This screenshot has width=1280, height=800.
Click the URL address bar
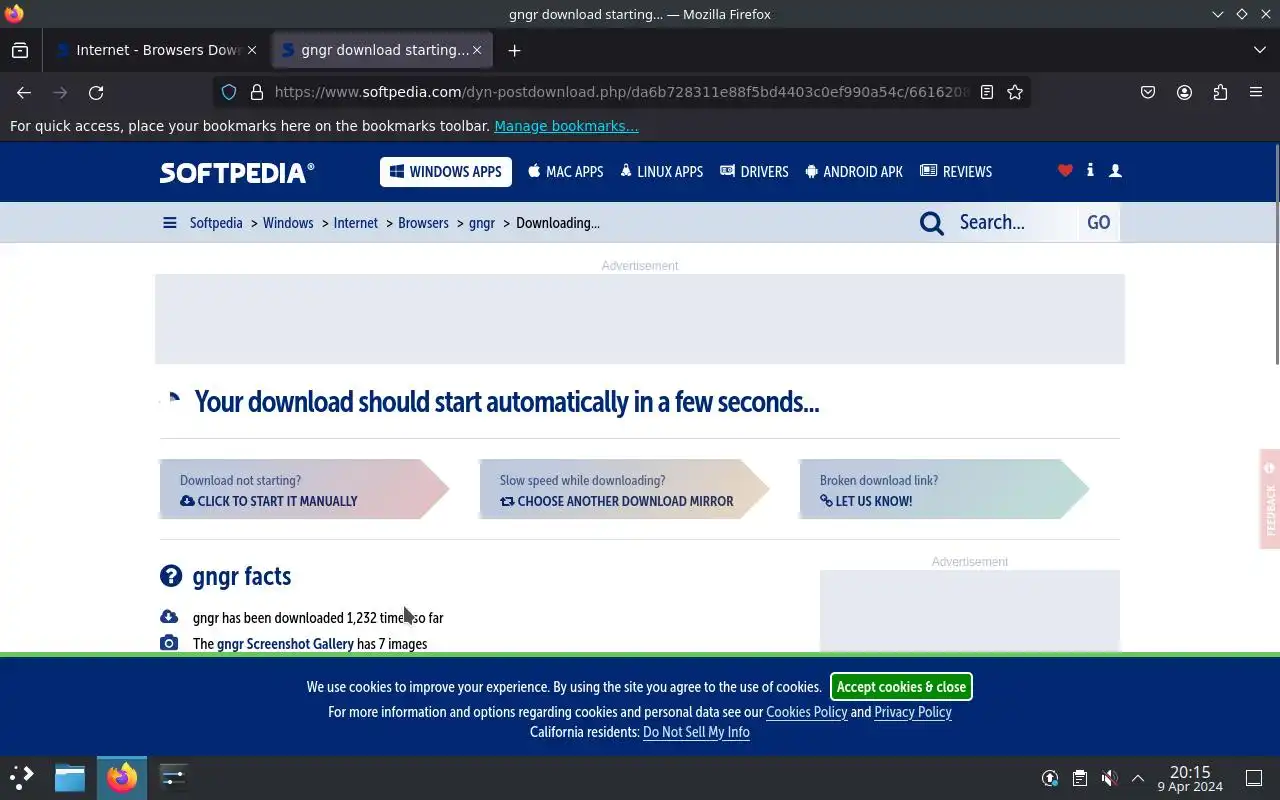[x=620, y=92]
